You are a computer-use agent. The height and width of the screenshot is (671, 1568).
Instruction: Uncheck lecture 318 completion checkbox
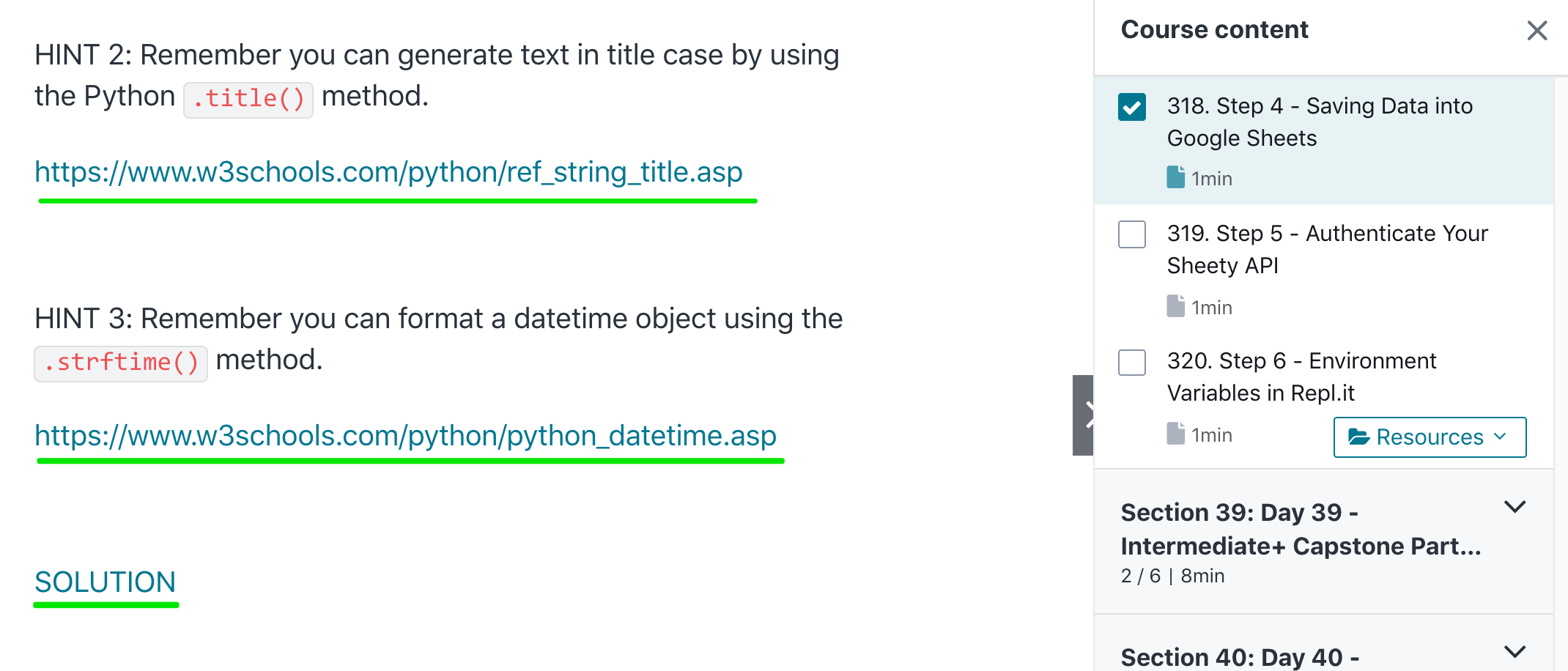(x=1132, y=107)
